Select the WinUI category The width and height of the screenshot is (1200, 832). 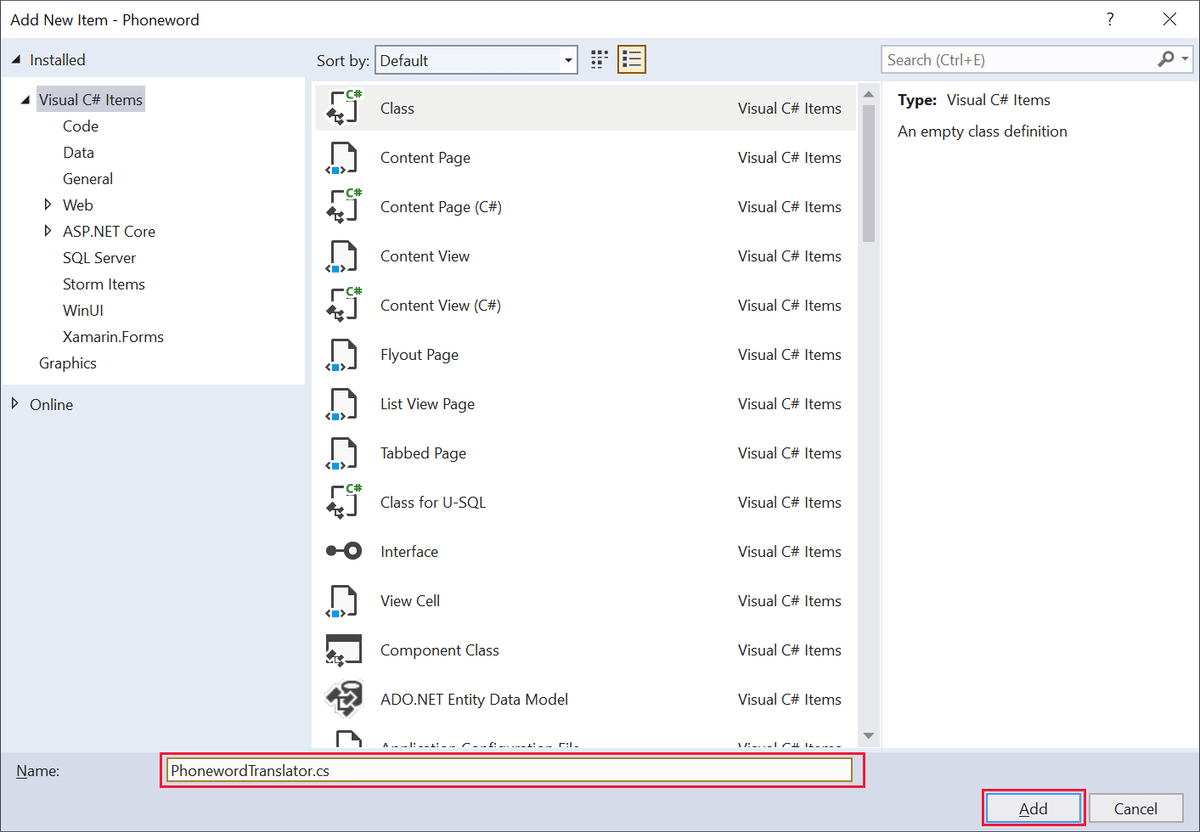pos(82,310)
